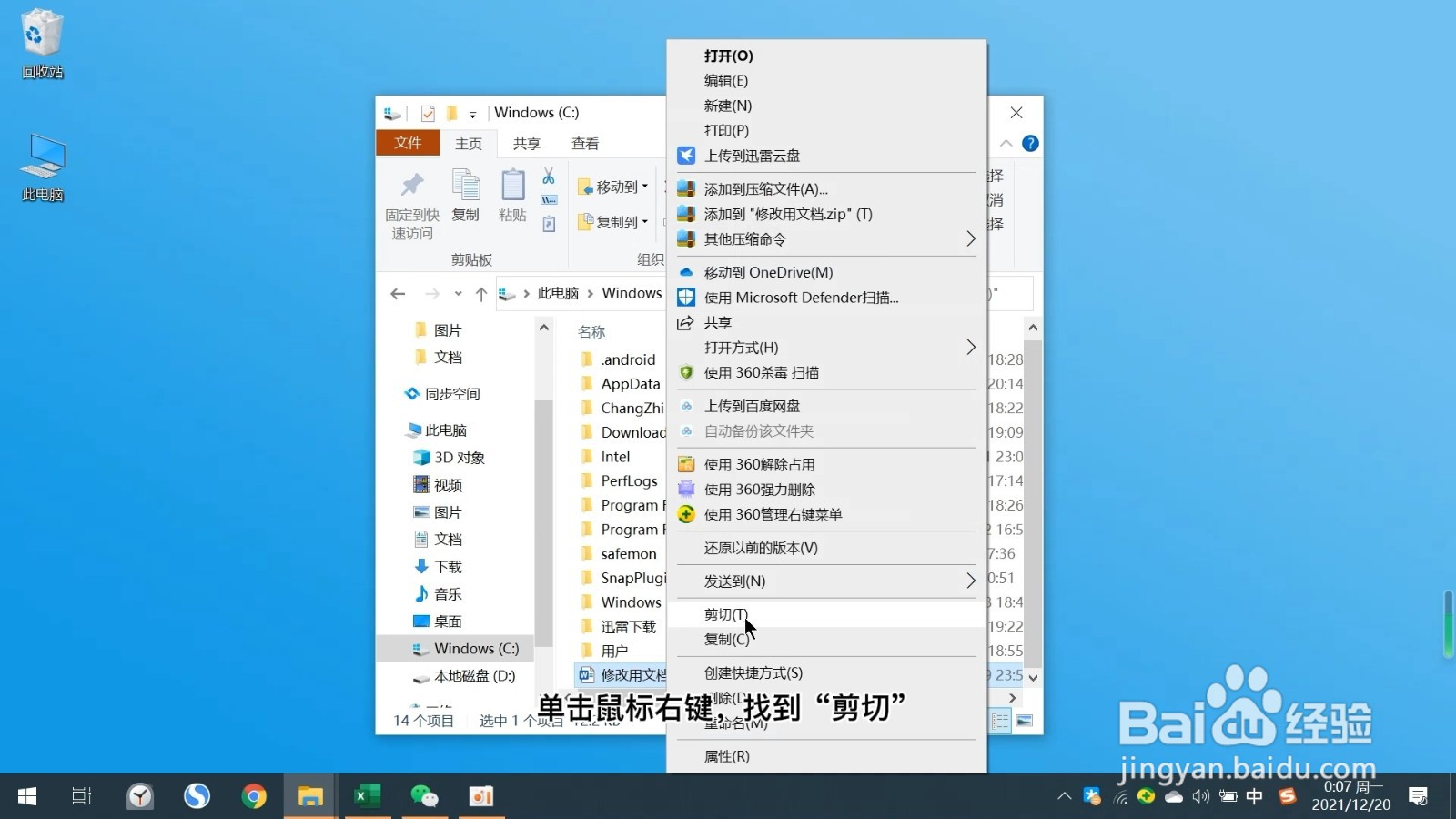The width and height of the screenshot is (1456, 819).
Task: Click the large Paste clipboard icon
Action: (512, 186)
